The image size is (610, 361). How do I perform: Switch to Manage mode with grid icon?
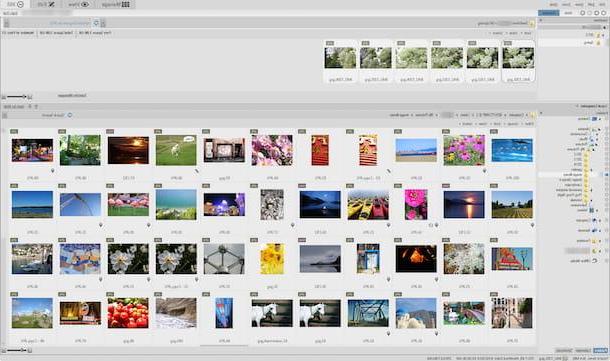(116, 4)
